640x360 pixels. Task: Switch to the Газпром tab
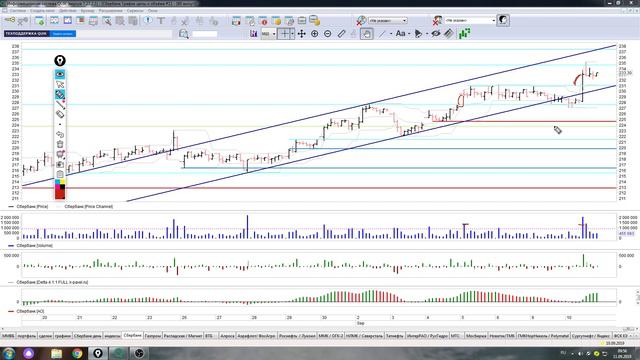[x=153, y=336]
